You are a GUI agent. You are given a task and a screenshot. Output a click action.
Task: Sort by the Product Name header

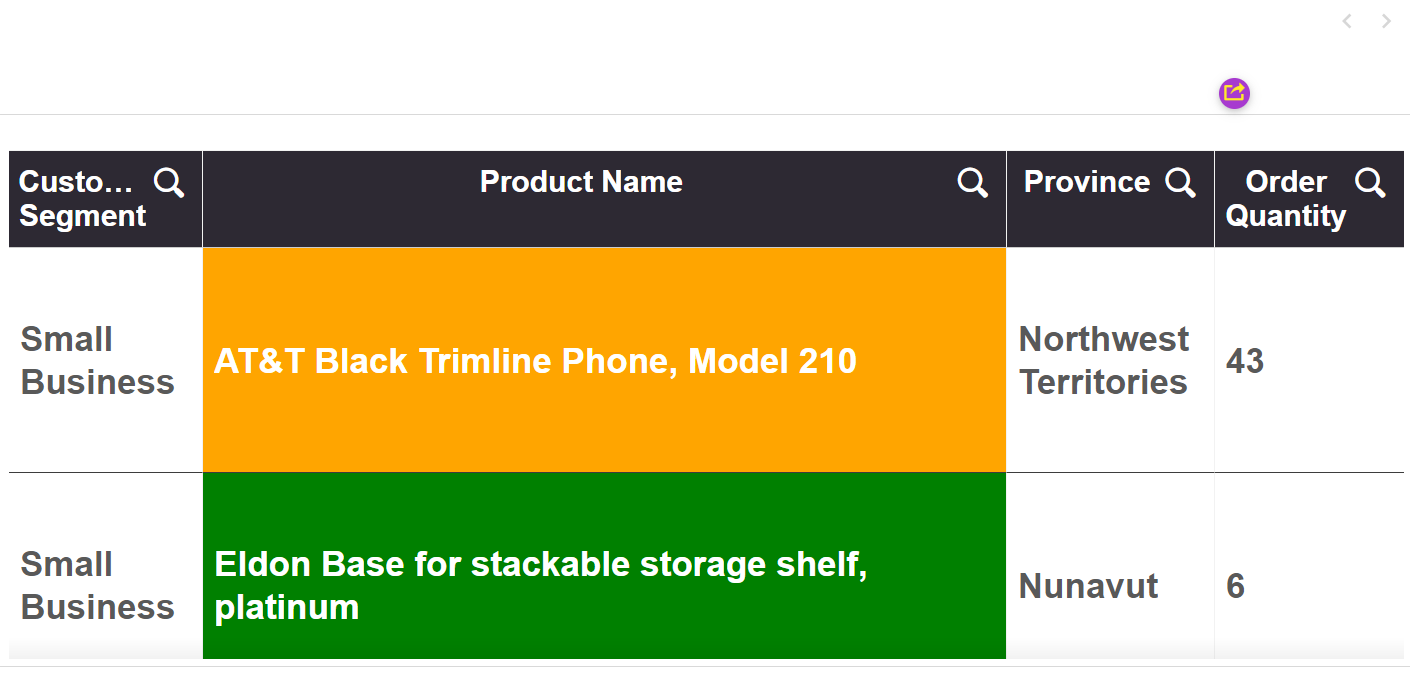coord(581,182)
